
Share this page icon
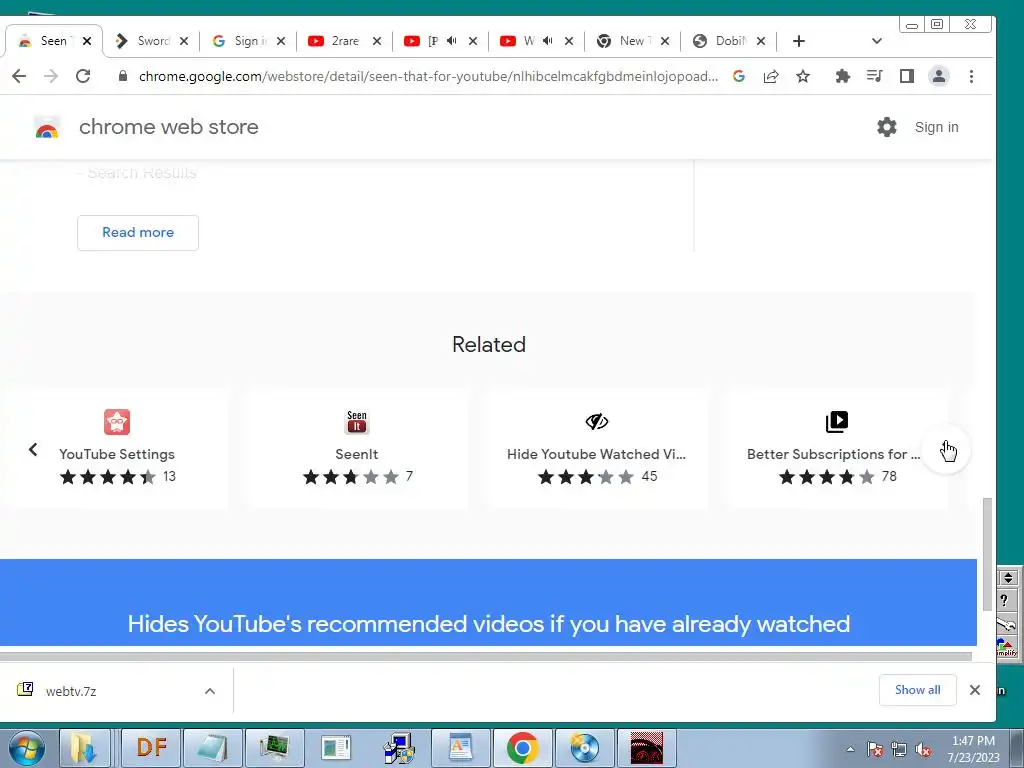771,76
